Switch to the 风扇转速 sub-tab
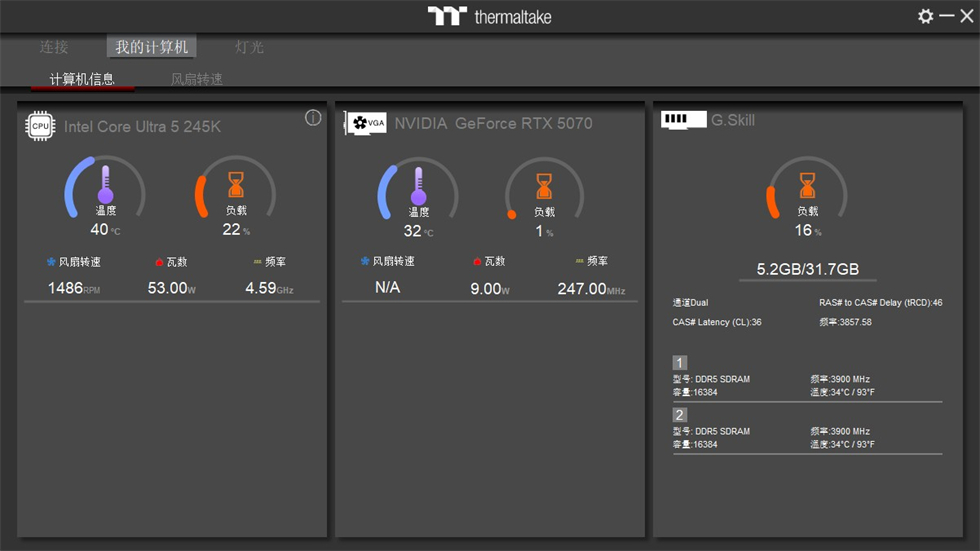 [196, 79]
